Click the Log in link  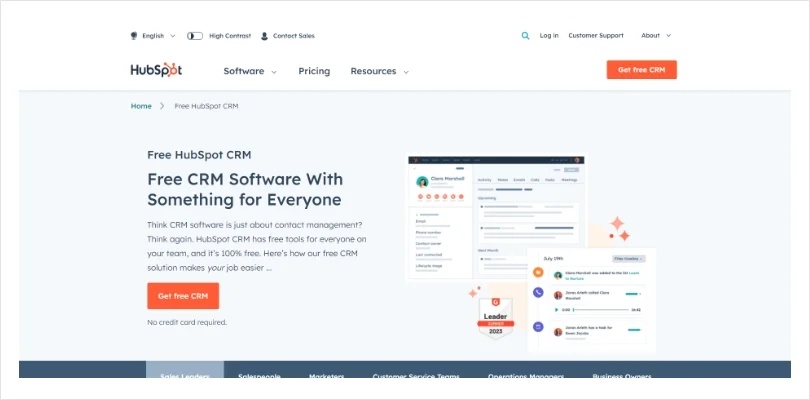click(549, 36)
